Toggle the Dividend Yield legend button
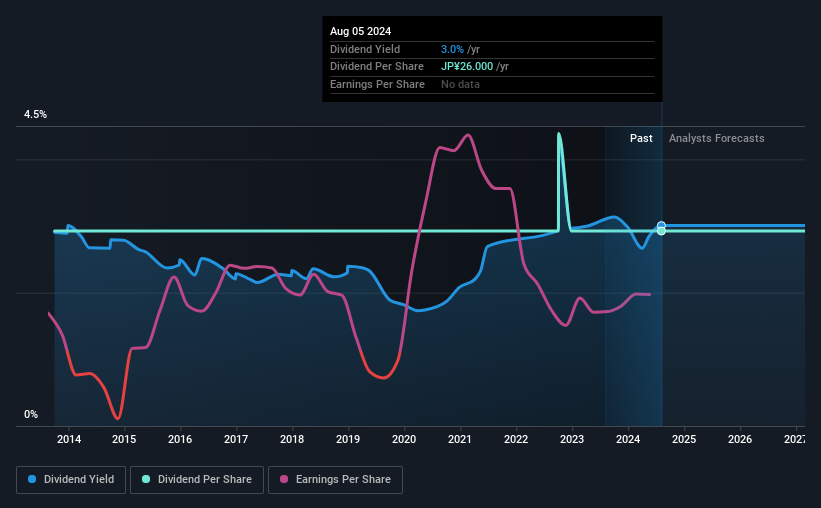This screenshot has height=508, width=821. pos(71,480)
